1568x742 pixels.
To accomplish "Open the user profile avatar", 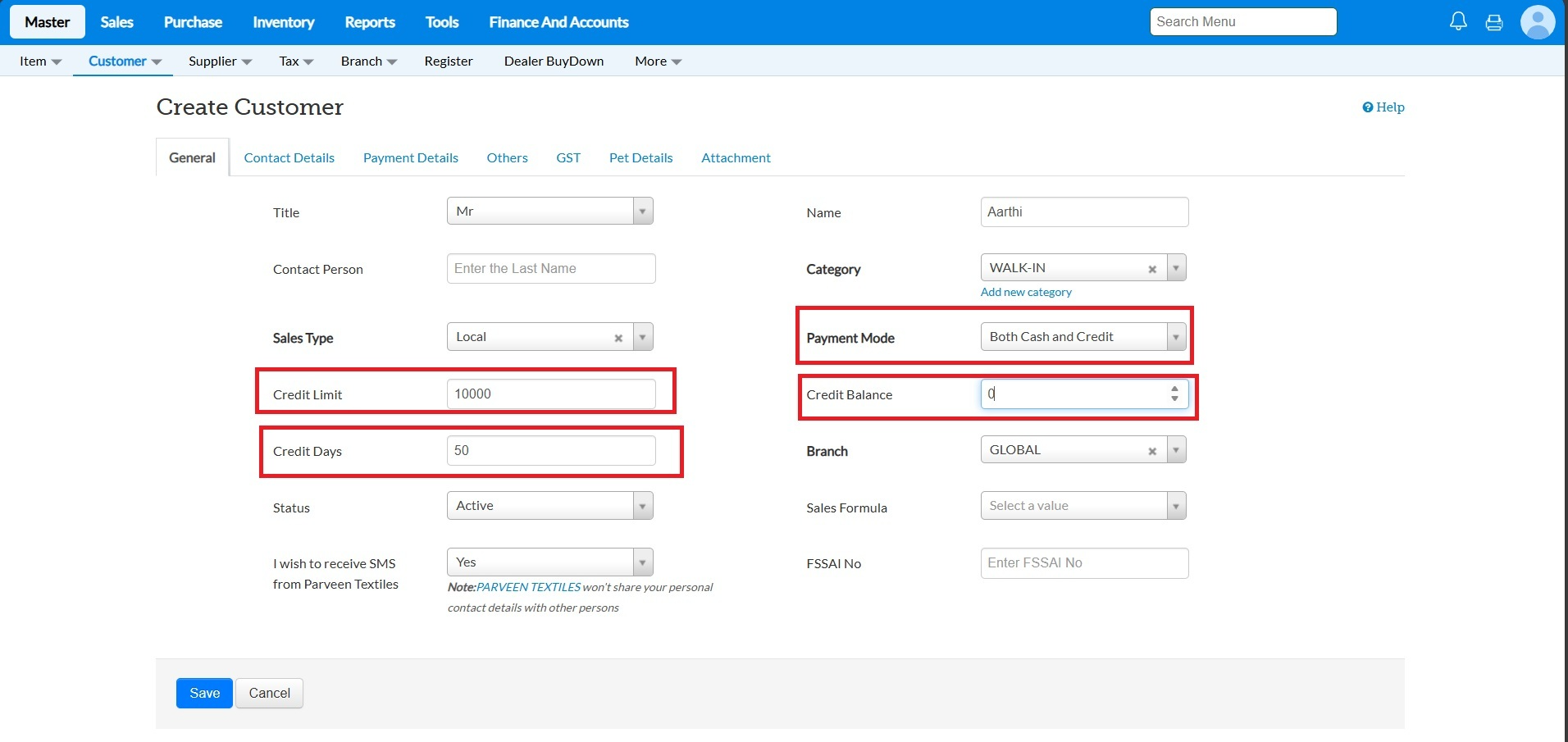I will pos(1537,22).
